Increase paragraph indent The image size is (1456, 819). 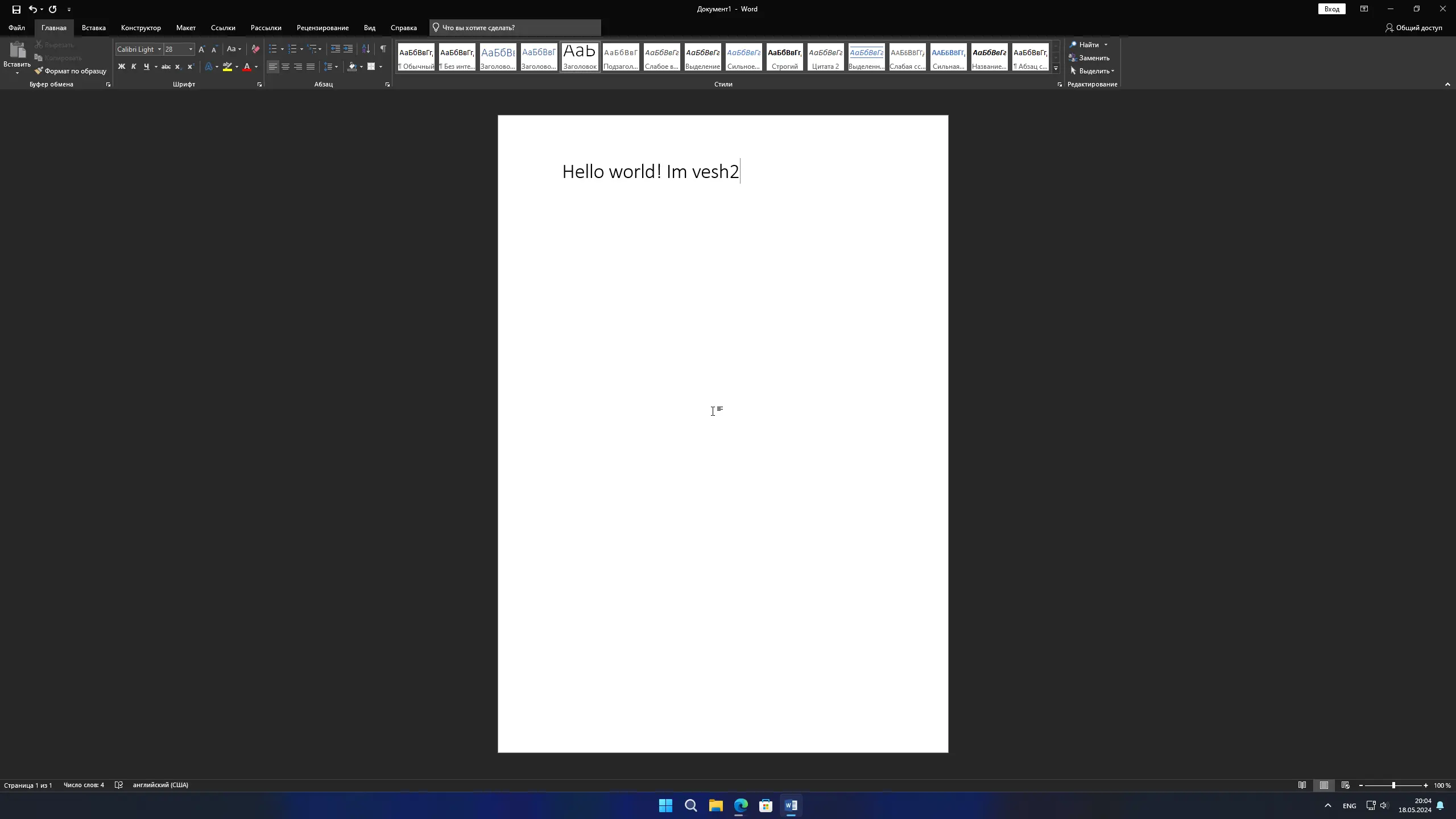(x=348, y=49)
